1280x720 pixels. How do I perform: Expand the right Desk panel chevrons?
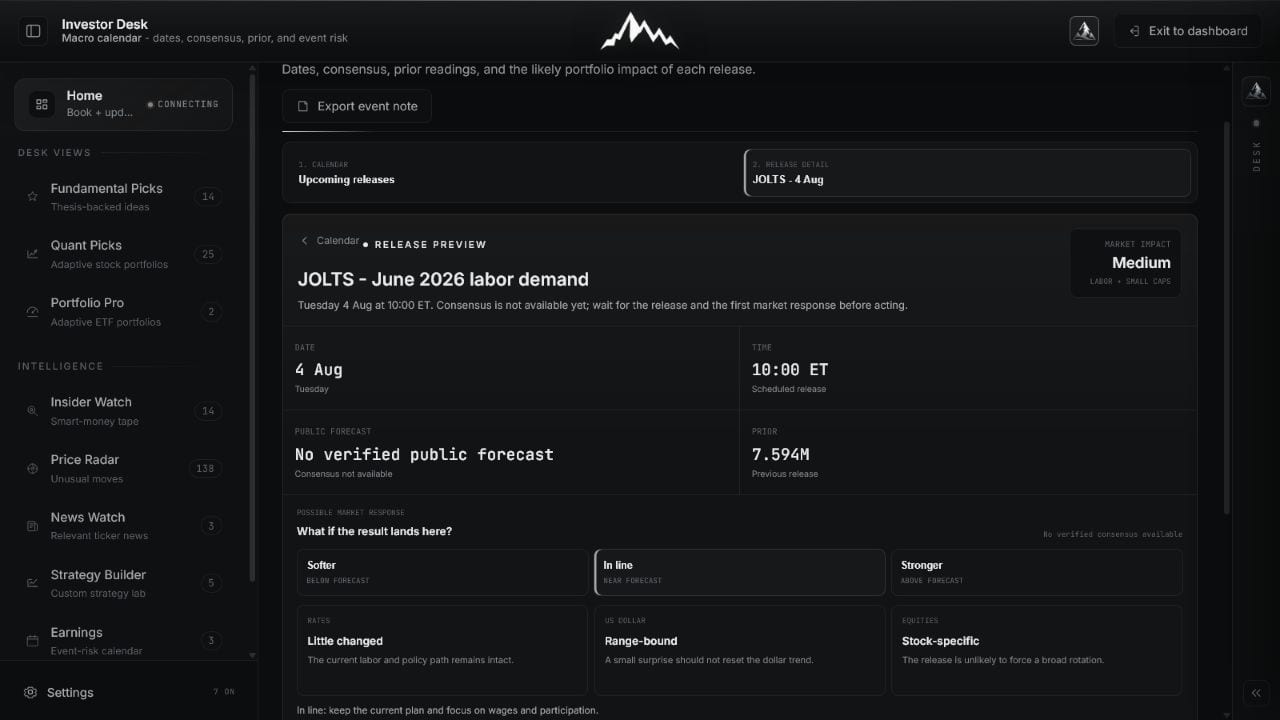(1256, 693)
